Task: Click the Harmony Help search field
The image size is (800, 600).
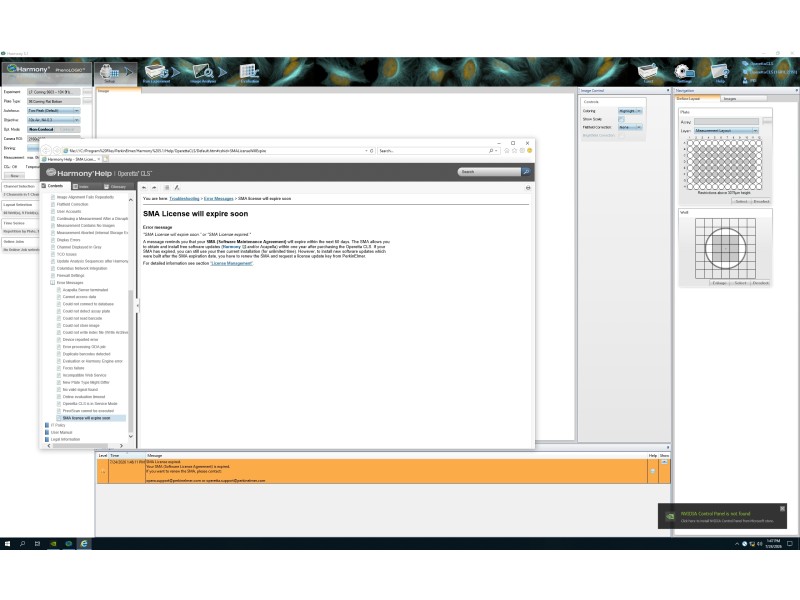Action: pos(489,172)
